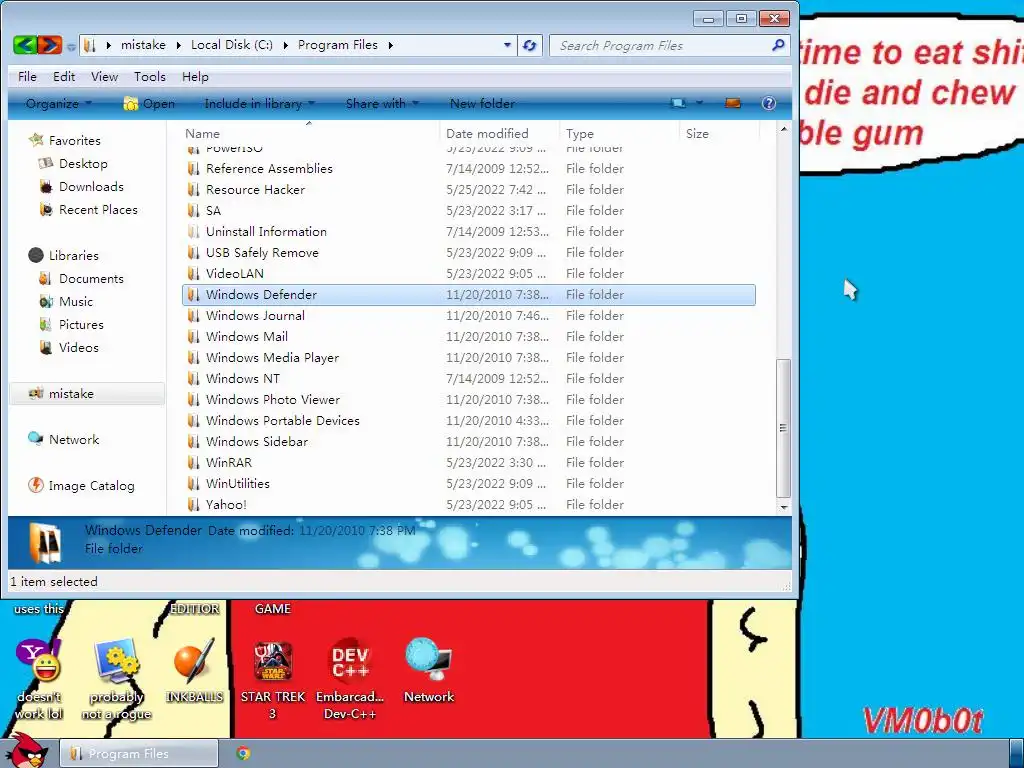Select the Windows Photo Viewer folder
This screenshot has width=1024, height=768.
tap(468, 400)
